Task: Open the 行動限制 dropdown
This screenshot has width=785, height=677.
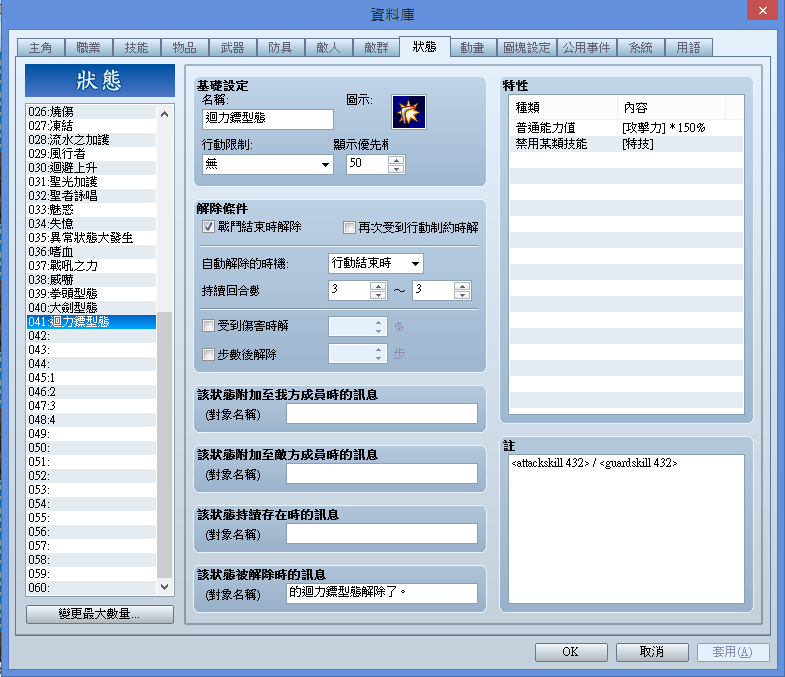Action: tap(268, 164)
